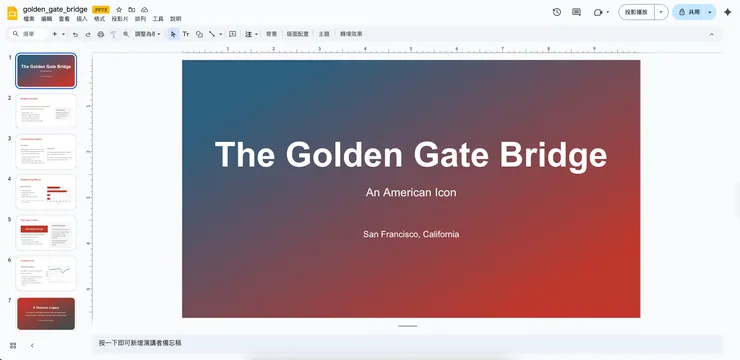The image size is (740, 360).
Task: Open the 排列 menu
Action: (140, 19)
